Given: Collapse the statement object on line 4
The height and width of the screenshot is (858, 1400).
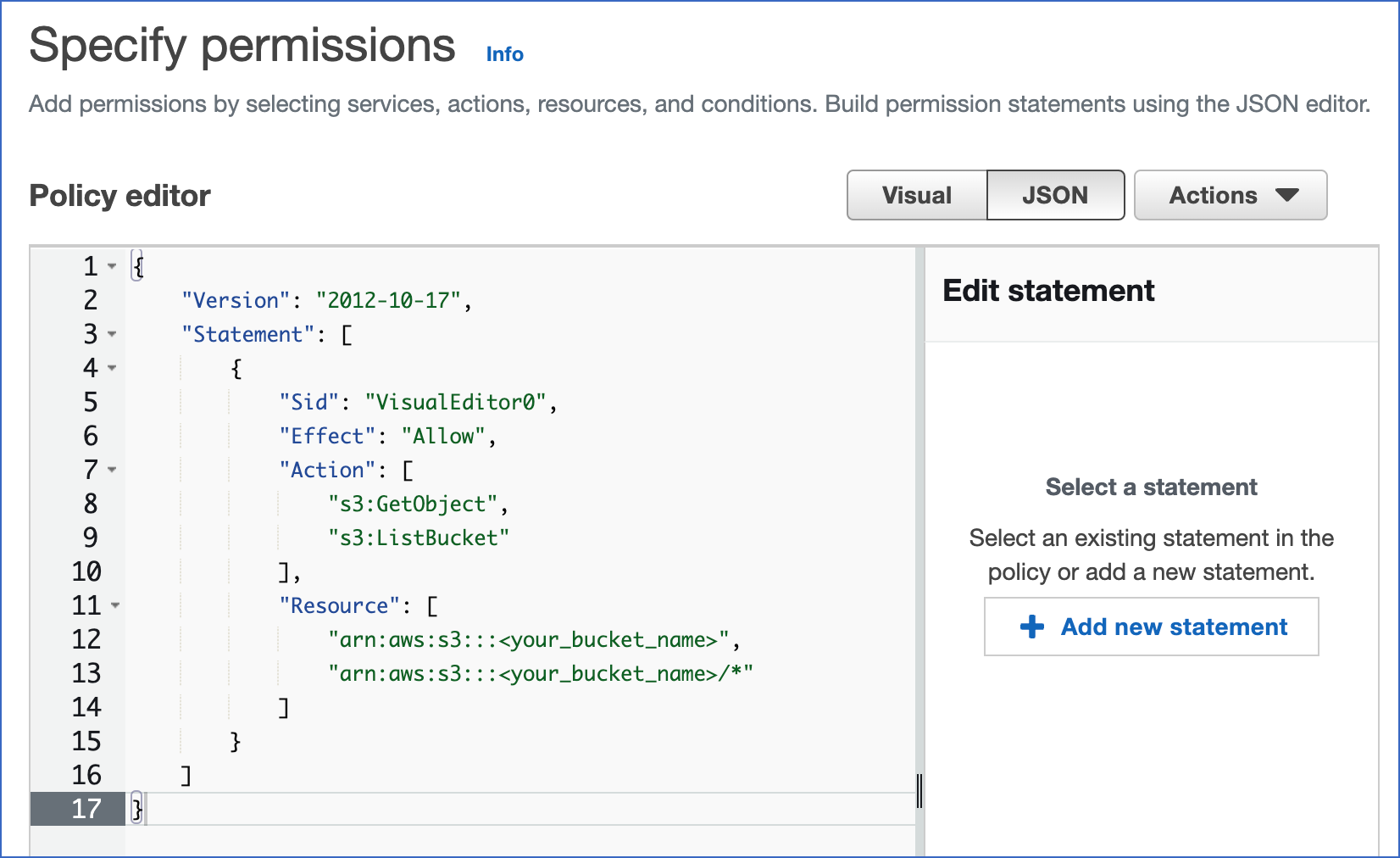Looking at the screenshot, I should pos(112,368).
